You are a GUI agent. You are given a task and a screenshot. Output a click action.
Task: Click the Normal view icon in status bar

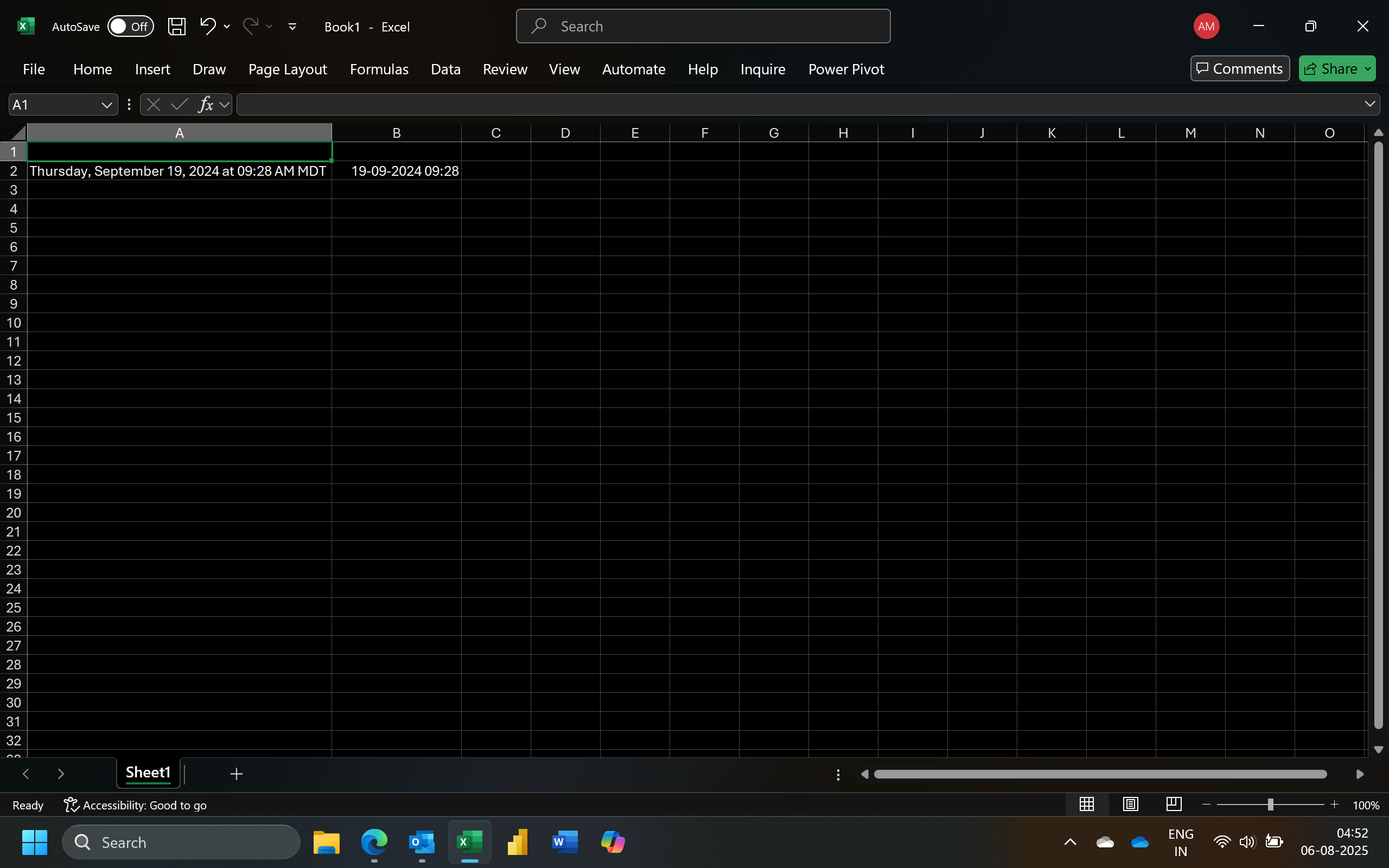[x=1087, y=805]
